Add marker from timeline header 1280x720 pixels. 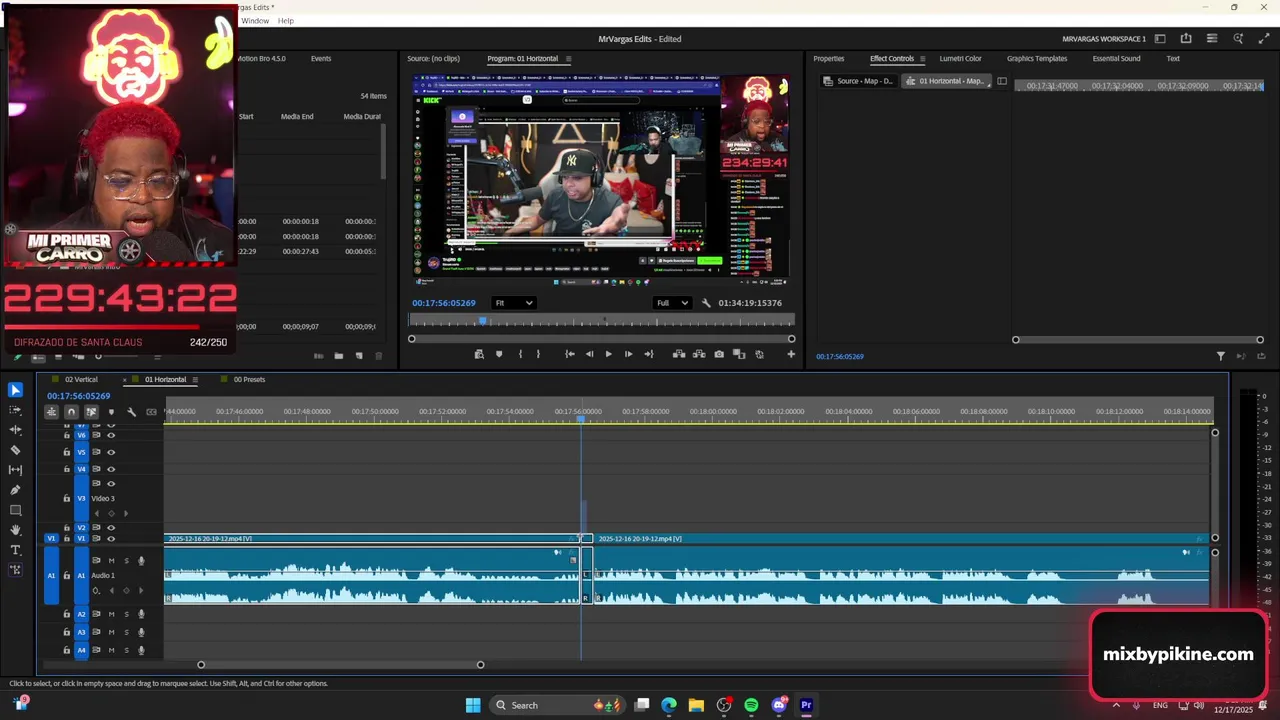[x=111, y=412]
